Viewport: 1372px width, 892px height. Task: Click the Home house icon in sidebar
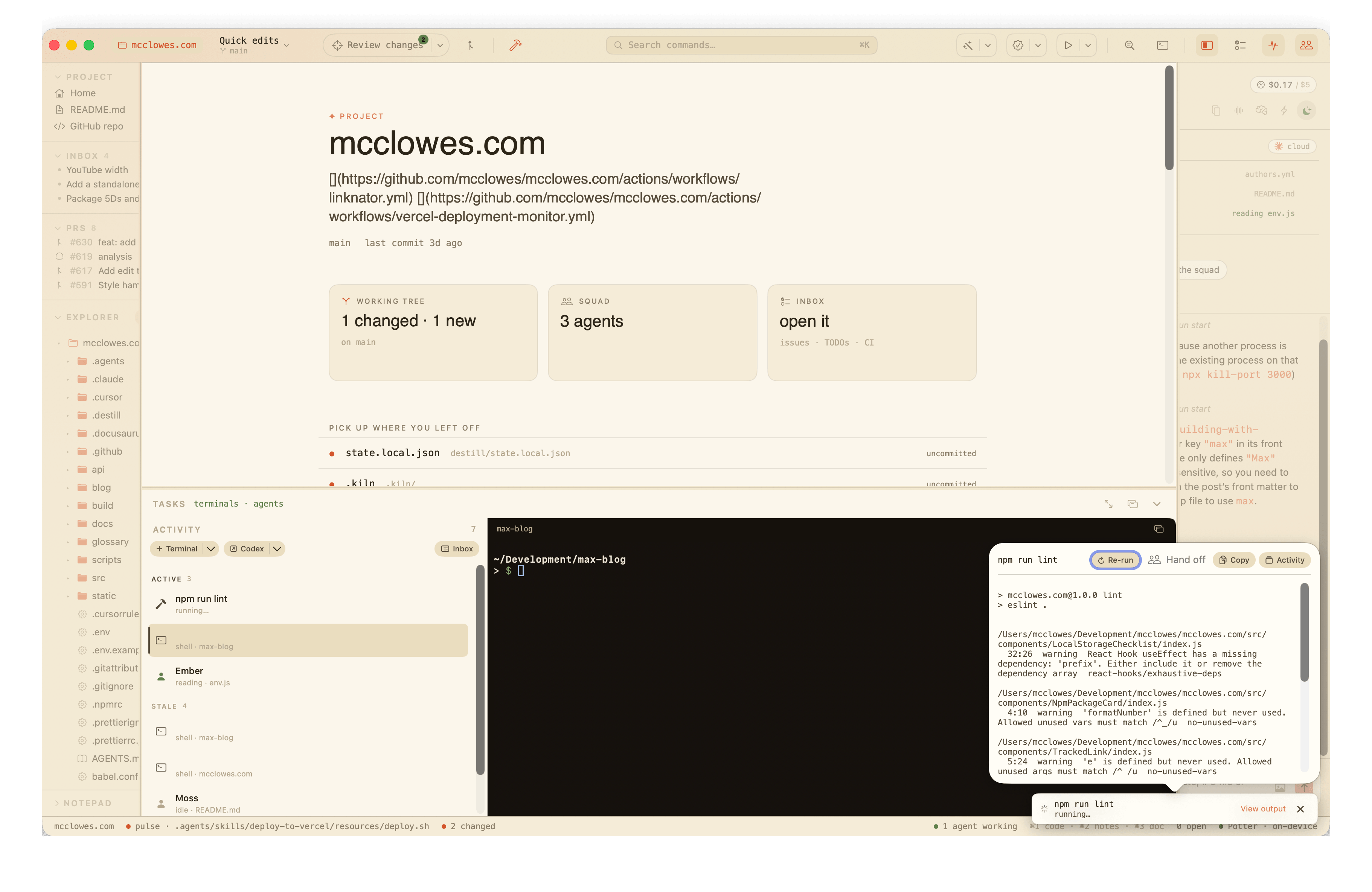pyautogui.click(x=59, y=93)
